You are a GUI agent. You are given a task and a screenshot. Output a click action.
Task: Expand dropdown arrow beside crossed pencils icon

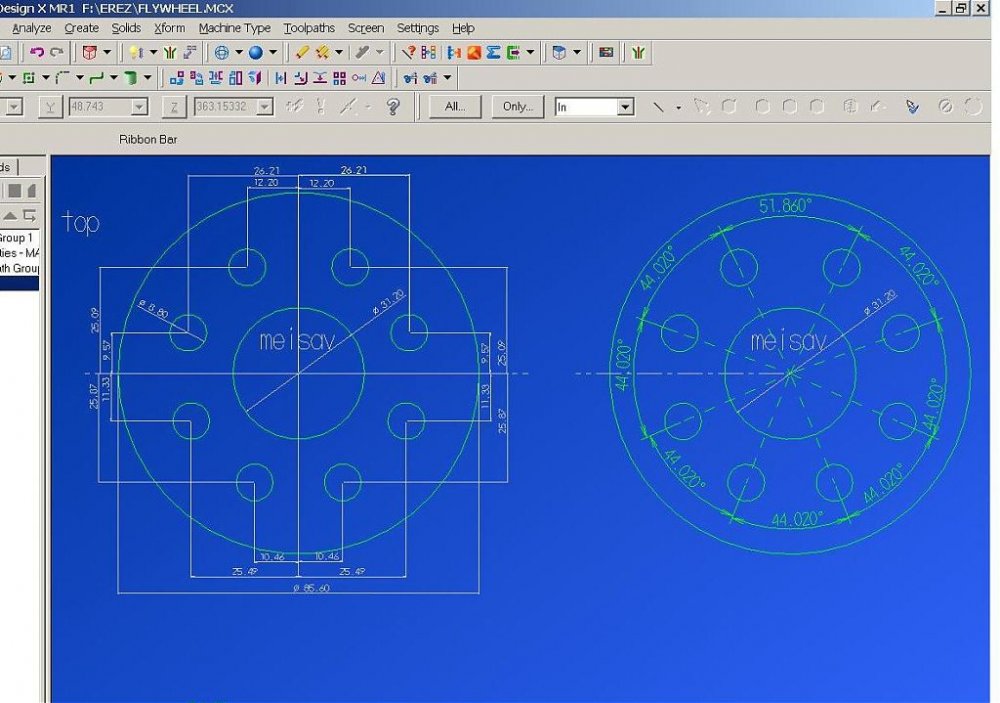[339, 52]
